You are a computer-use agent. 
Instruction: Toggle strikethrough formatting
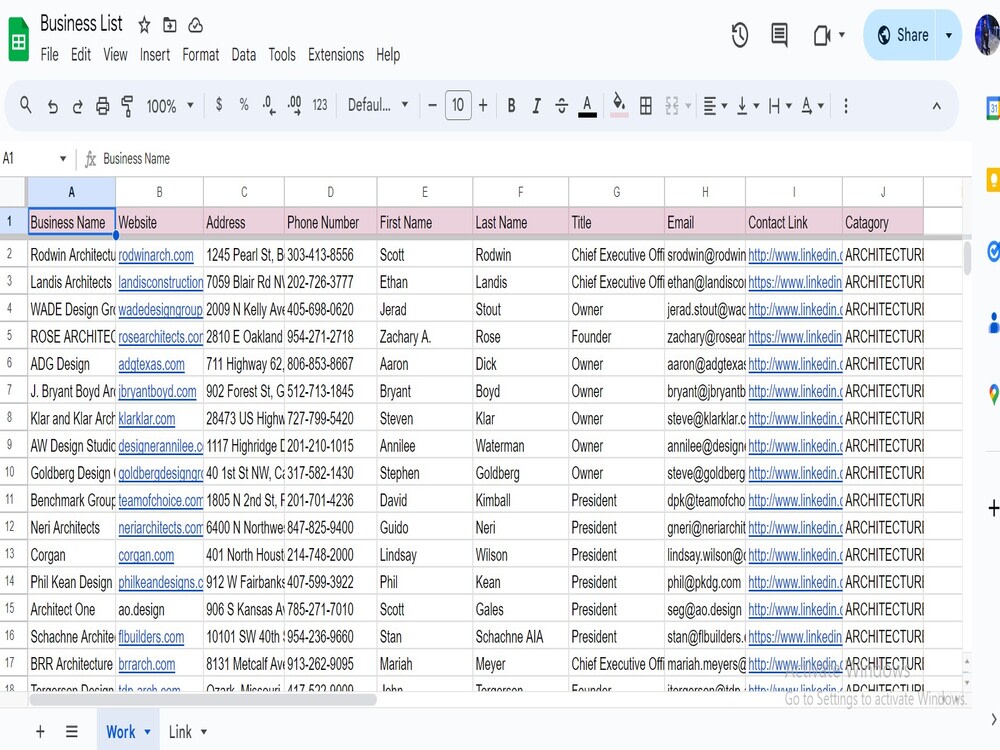561,104
